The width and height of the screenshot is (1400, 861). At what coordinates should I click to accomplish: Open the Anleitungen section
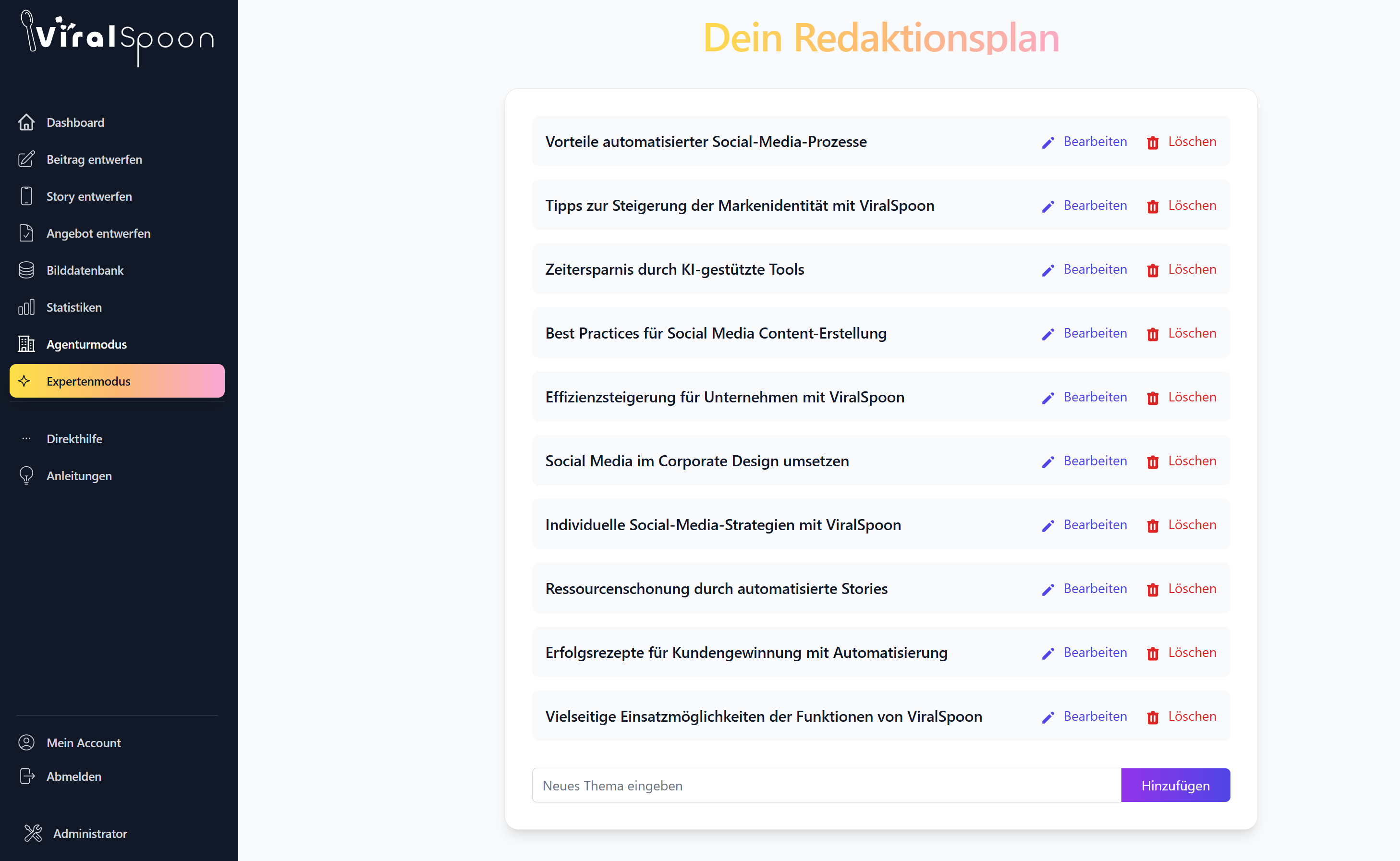(117, 475)
